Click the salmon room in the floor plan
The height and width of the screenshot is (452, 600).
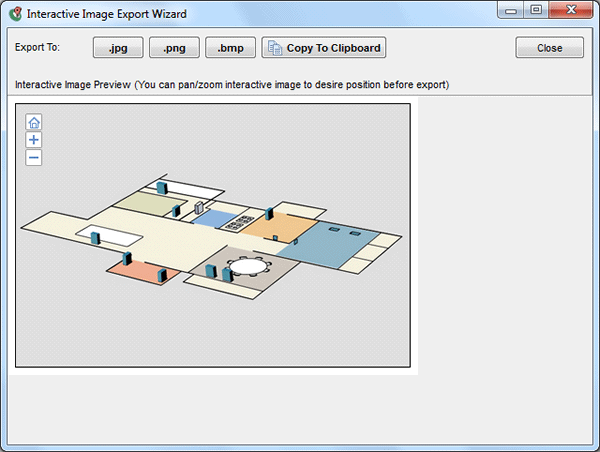143,273
